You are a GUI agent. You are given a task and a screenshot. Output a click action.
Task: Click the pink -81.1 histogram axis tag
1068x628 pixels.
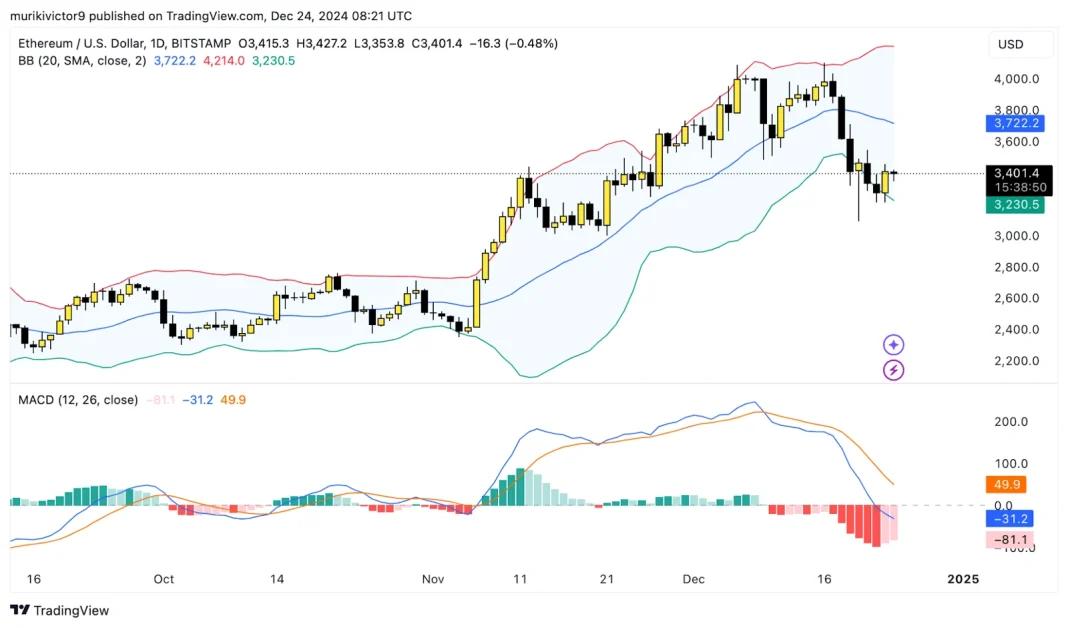(1007, 541)
